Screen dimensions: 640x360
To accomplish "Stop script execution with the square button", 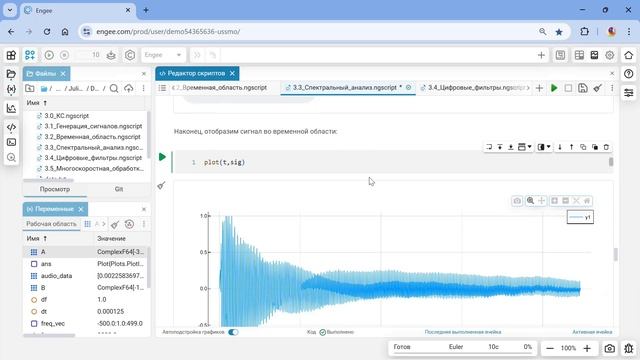I will 568,88.
